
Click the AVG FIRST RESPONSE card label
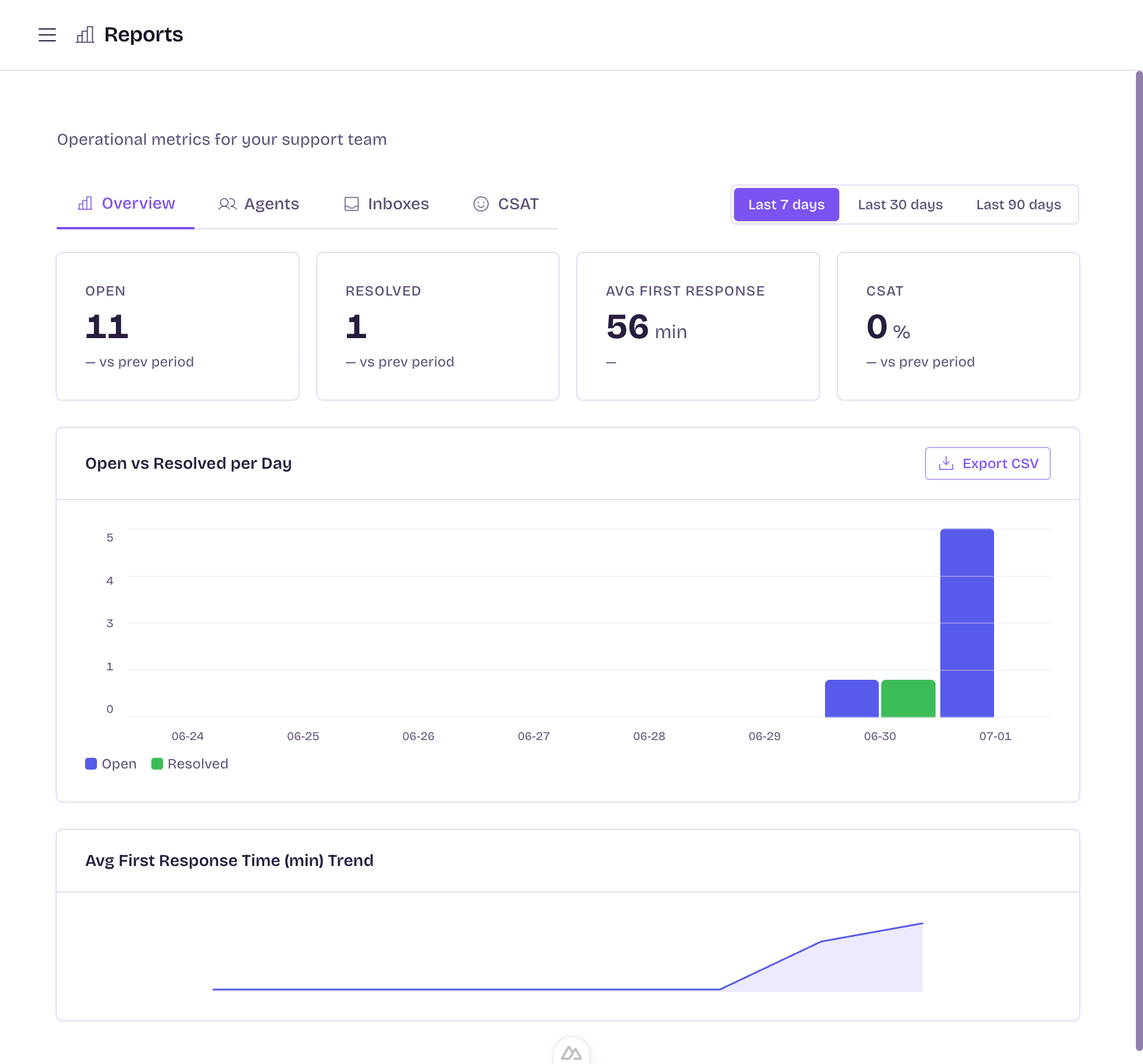[x=686, y=291]
